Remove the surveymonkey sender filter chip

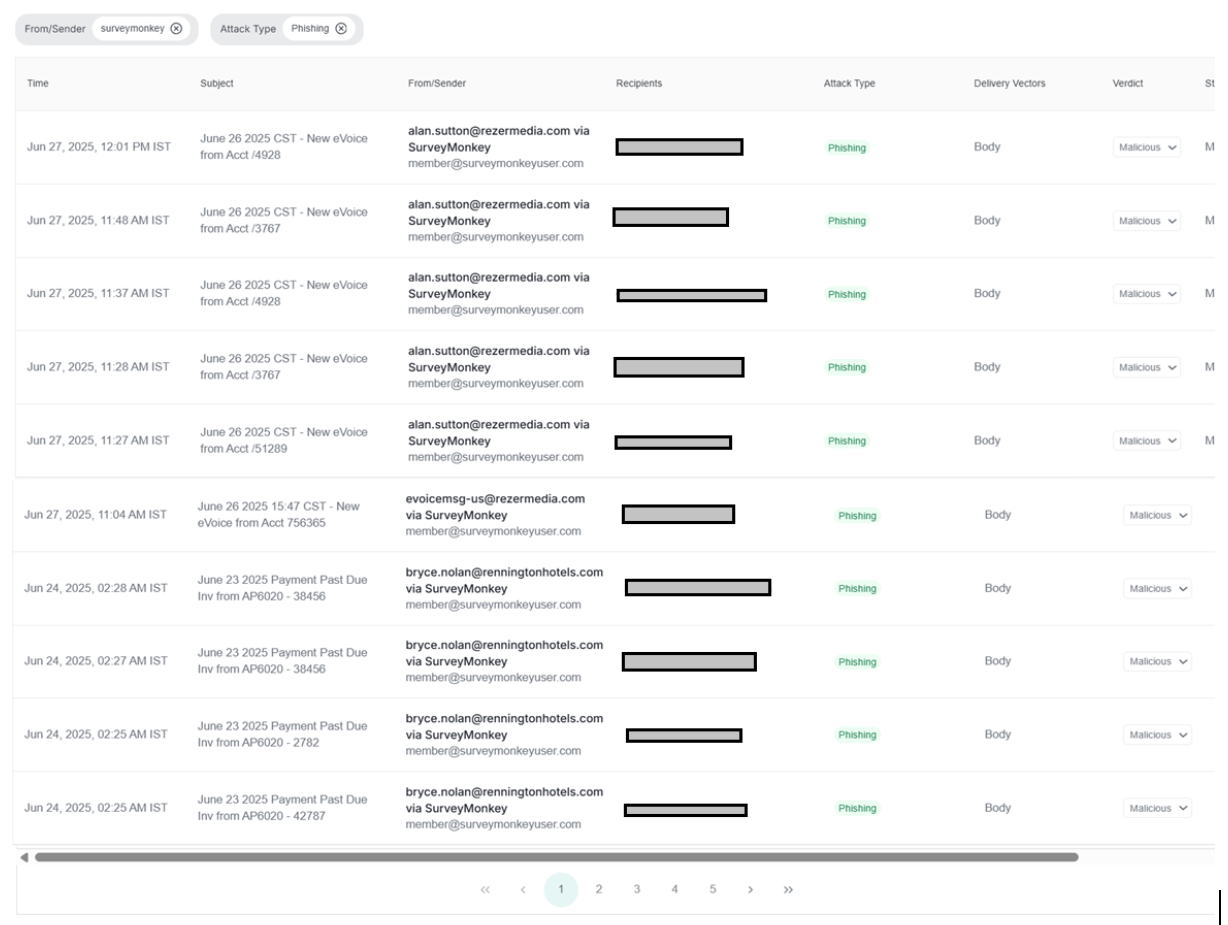click(177, 29)
